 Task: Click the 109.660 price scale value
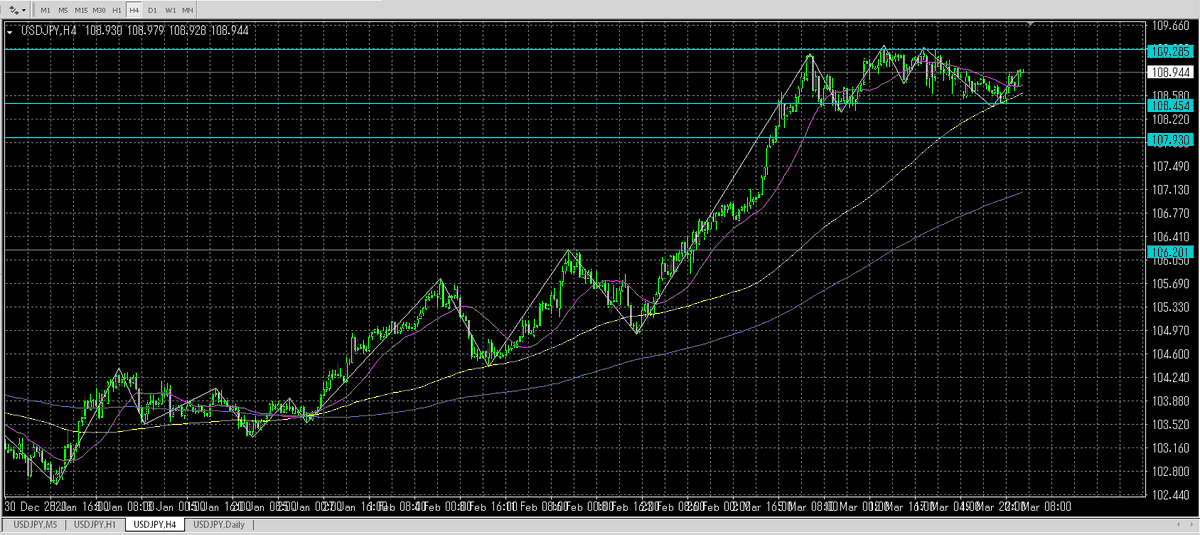point(1169,26)
